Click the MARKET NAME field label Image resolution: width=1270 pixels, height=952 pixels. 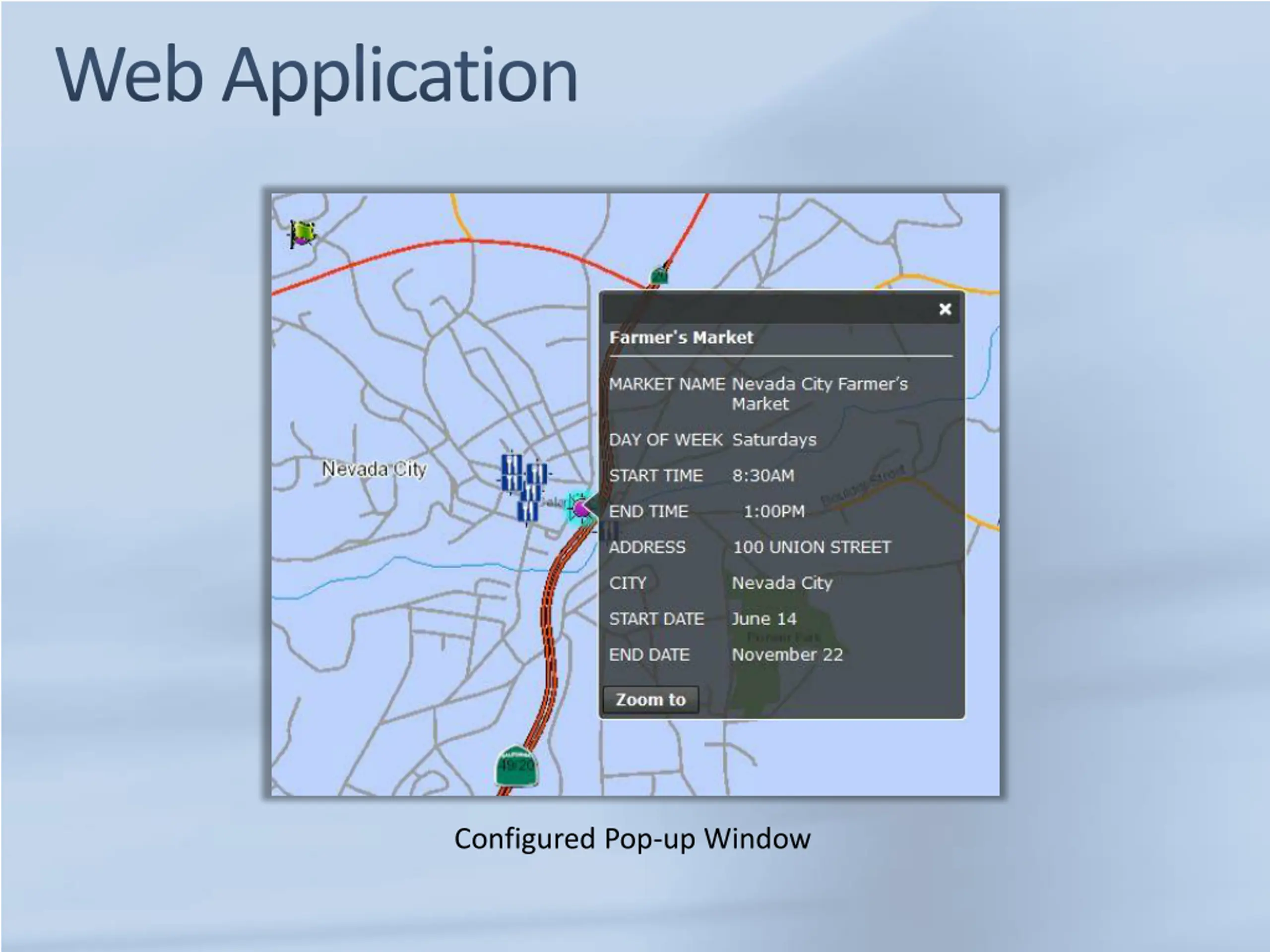[667, 384]
